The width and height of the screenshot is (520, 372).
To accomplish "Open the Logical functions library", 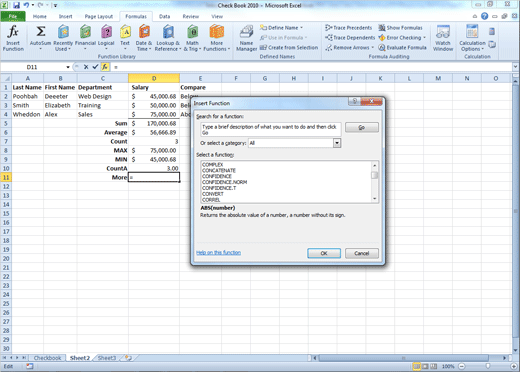I will [106, 38].
